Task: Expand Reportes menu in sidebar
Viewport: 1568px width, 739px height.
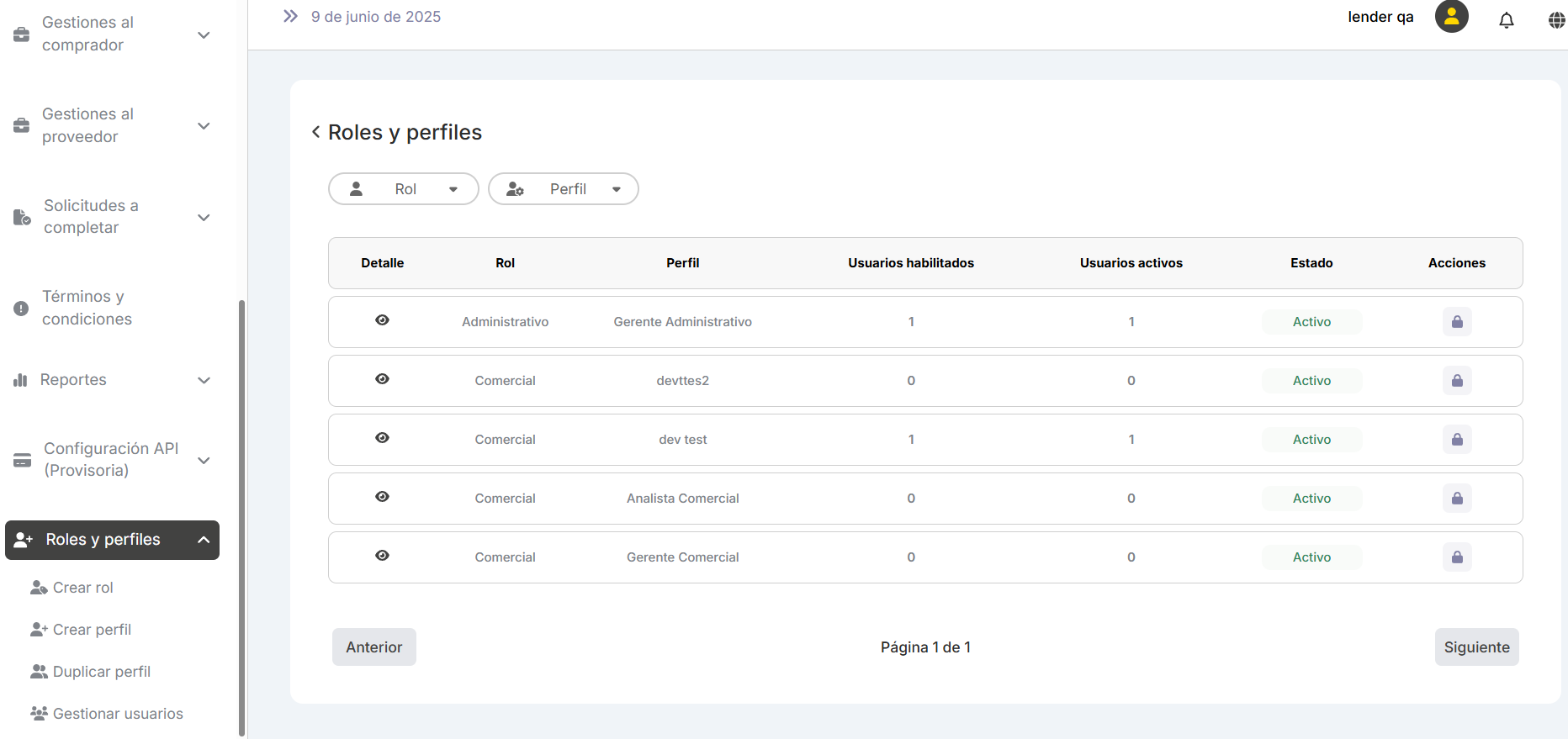Action: pyautogui.click(x=111, y=380)
